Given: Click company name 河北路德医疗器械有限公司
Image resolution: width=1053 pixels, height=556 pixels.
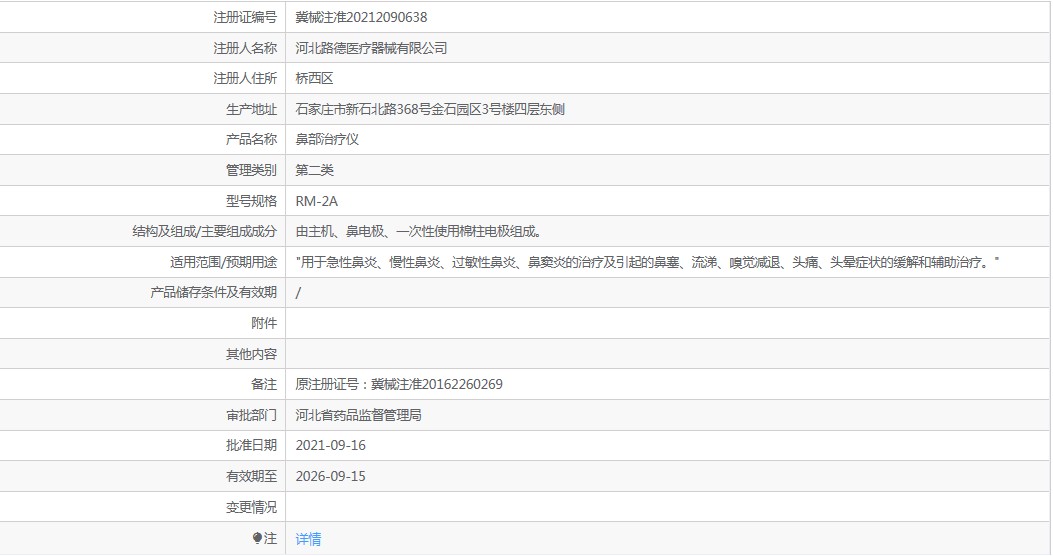Looking at the screenshot, I should 371,48.
